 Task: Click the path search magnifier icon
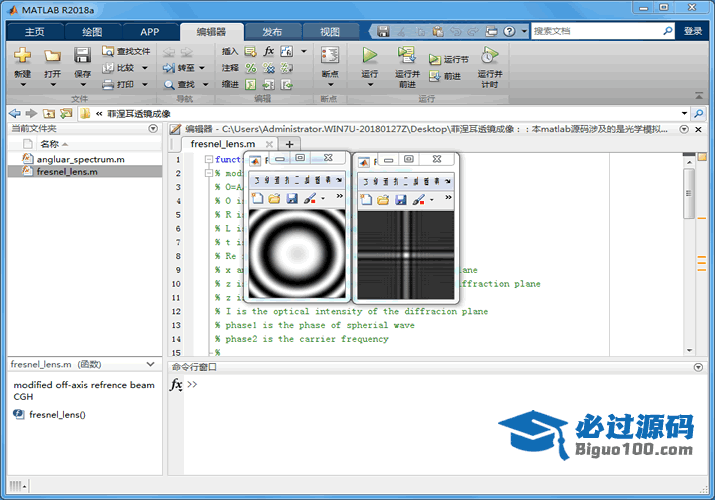point(698,113)
